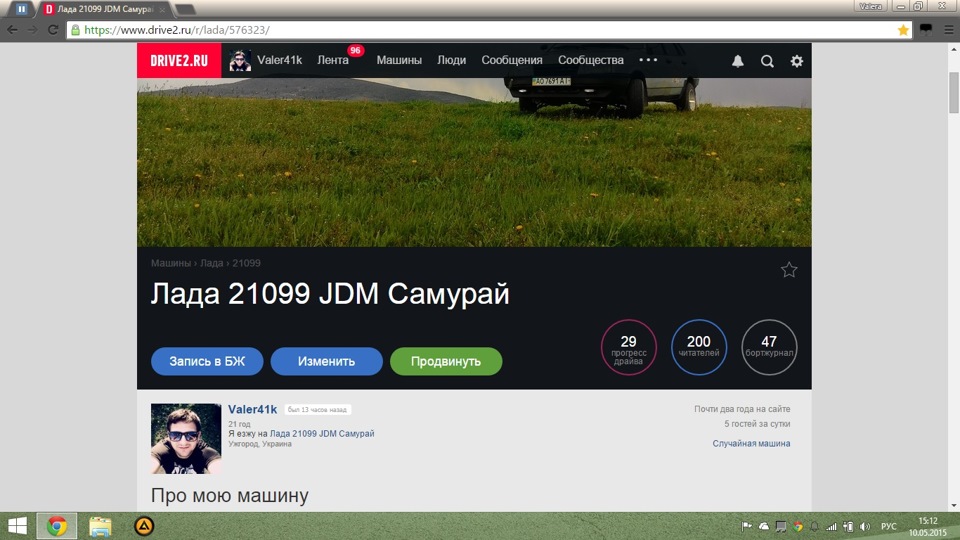960x540 pixels.
Task: Open File Explorer from the taskbar
Action: 100,526
